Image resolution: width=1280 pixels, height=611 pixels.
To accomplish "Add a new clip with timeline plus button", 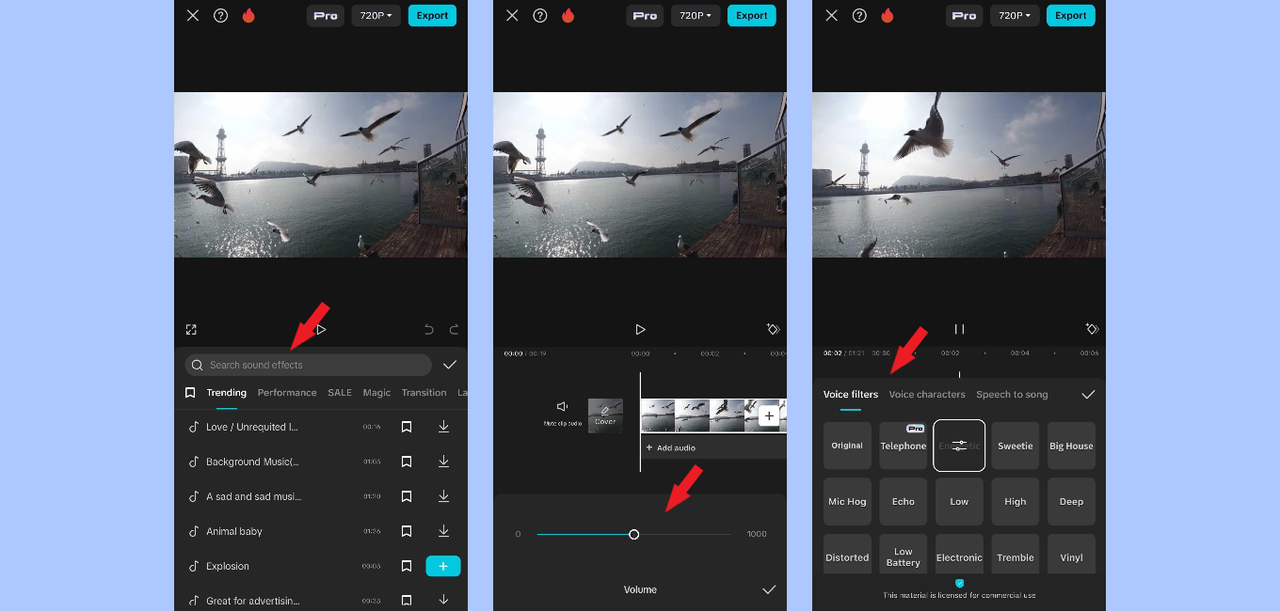I will click(x=769, y=416).
